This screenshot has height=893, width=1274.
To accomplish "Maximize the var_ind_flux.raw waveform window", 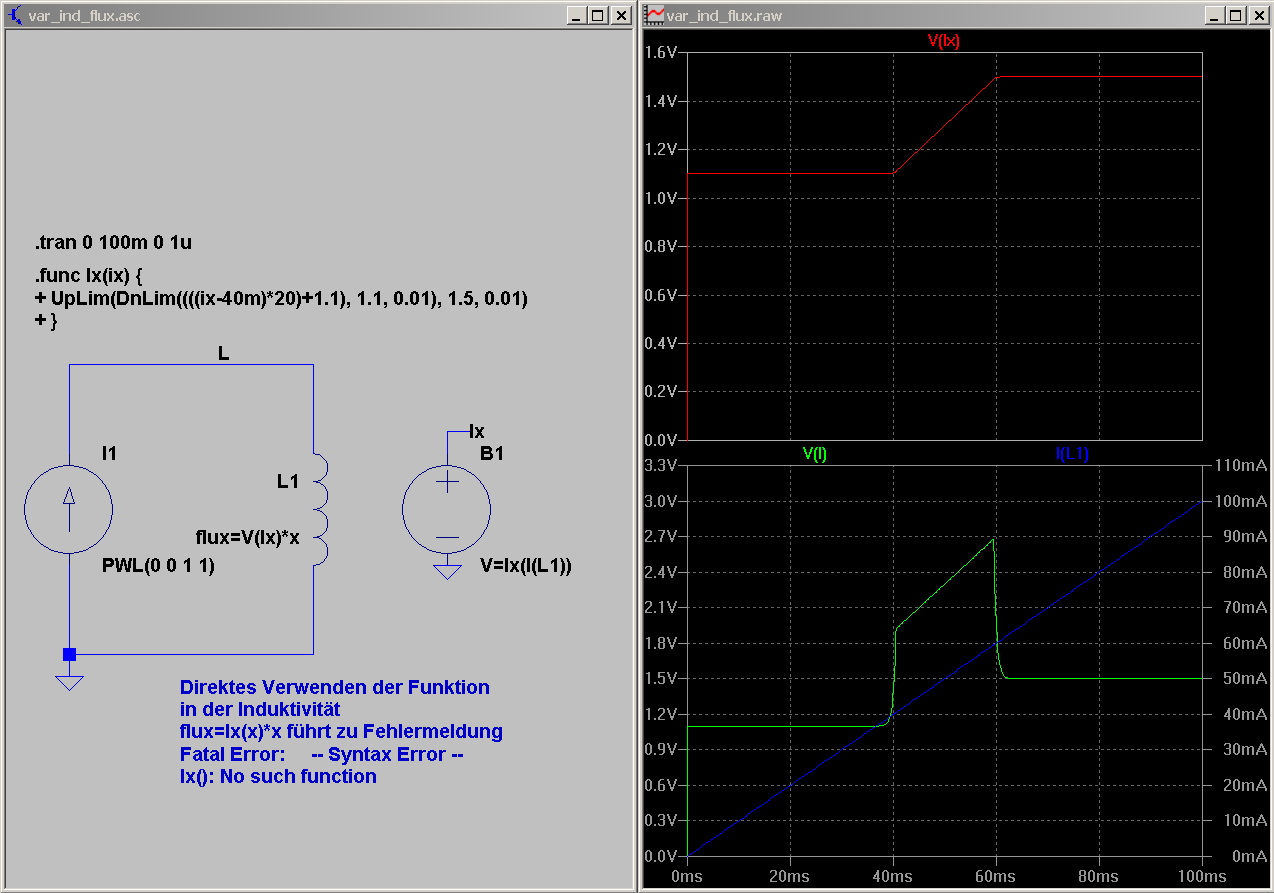I will click(1235, 15).
